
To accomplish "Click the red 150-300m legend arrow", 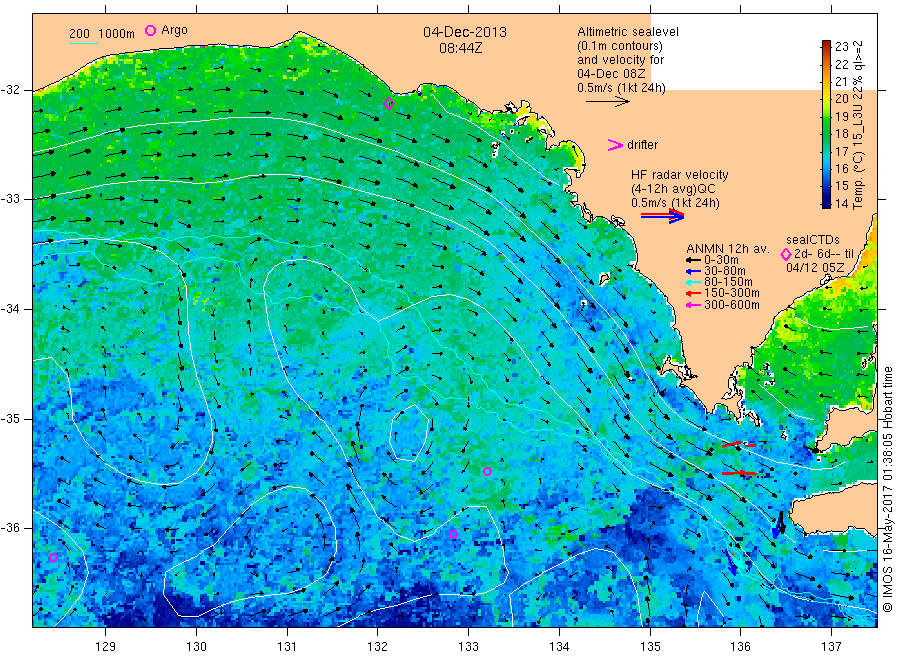I will (693, 293).
